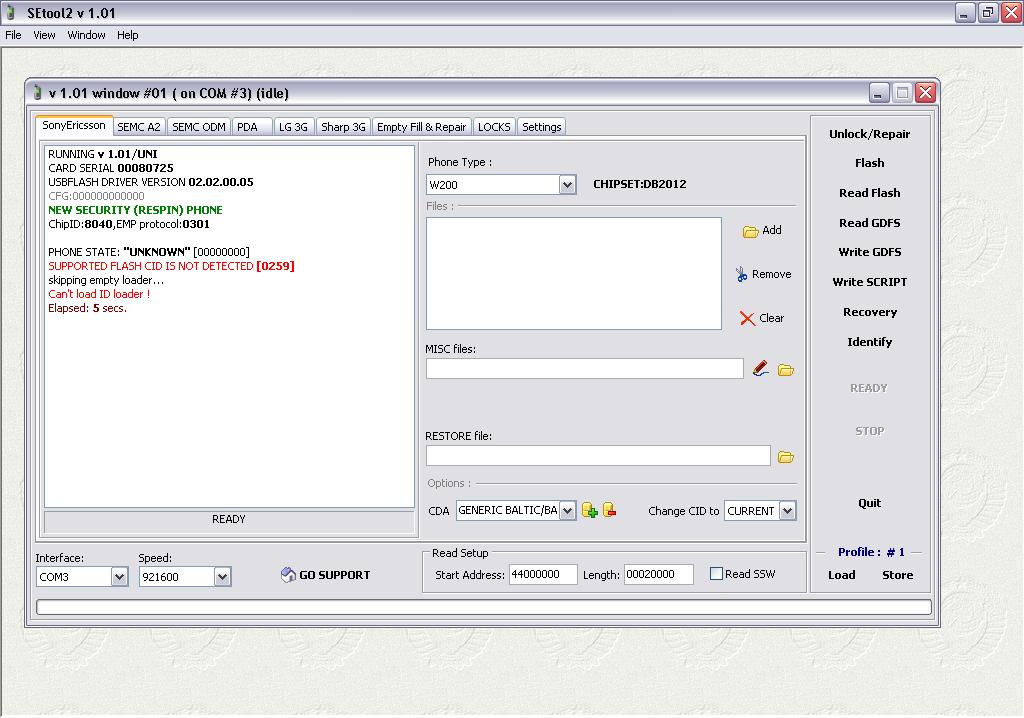Click 'NEW SECURITY (RESPIN) PHONE' log line

135,210
